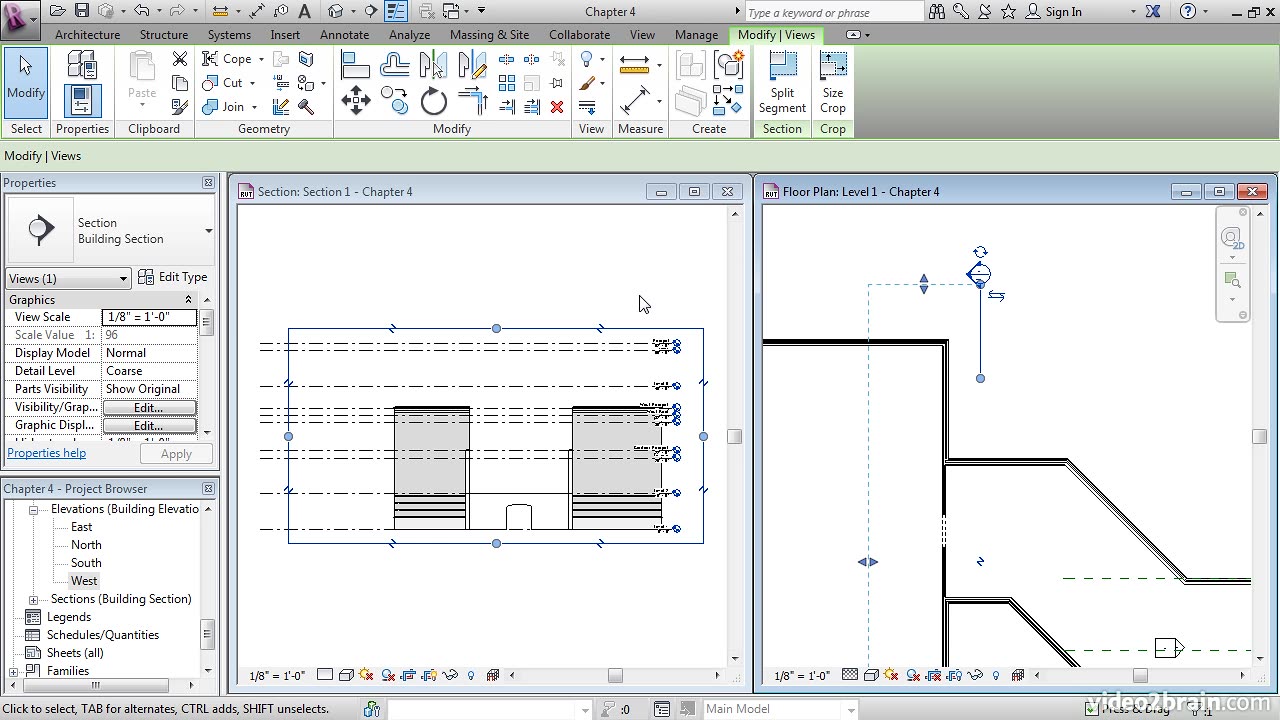The width and height of the screenshot is (1280, 720).
Task: Collapse the Elevations (Building Elevation) tree node
Action: (33, 509)
